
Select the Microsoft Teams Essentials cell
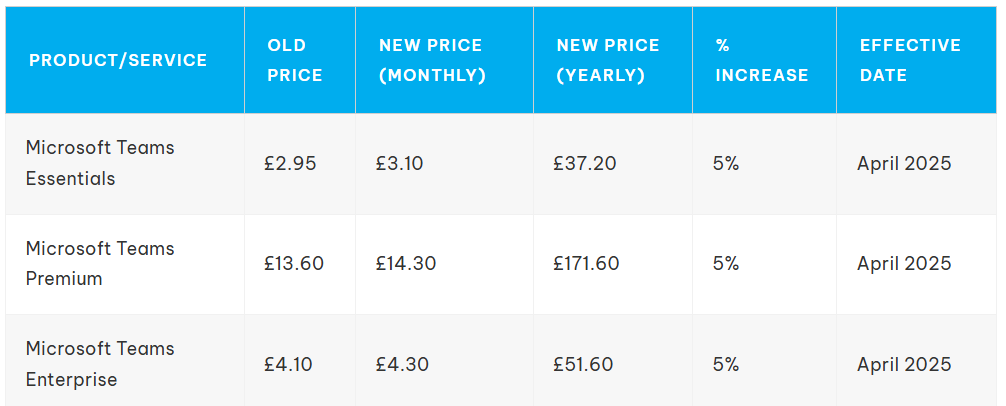click(x=100, y=163)
